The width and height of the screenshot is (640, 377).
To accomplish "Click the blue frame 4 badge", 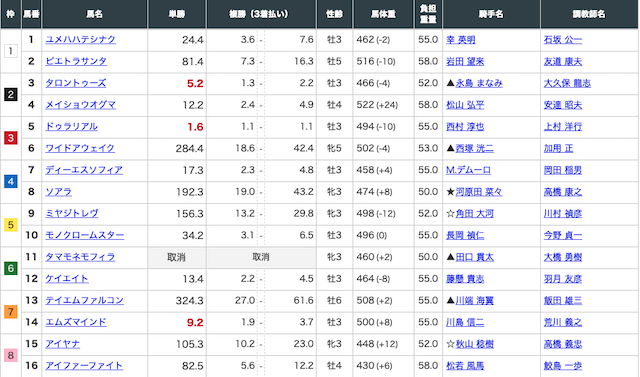I will pos(11,182).
